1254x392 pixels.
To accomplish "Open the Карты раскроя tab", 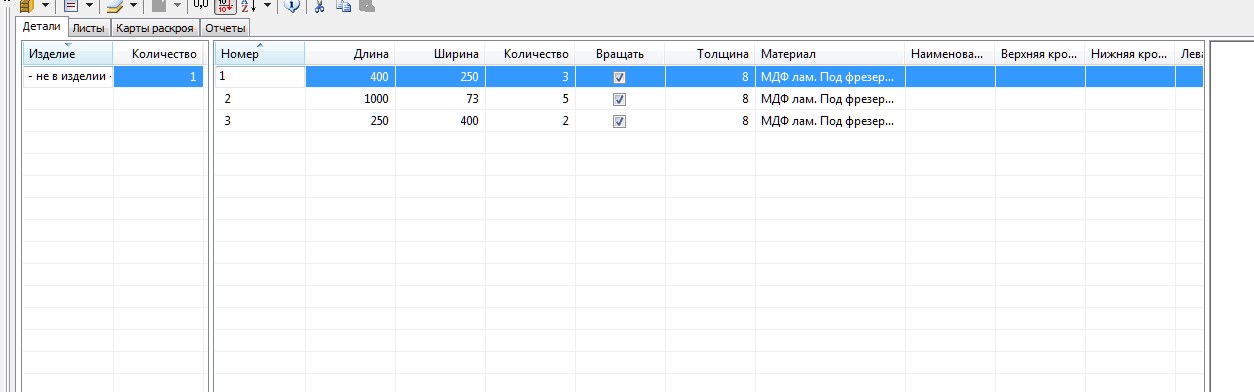I will point(155,28).
